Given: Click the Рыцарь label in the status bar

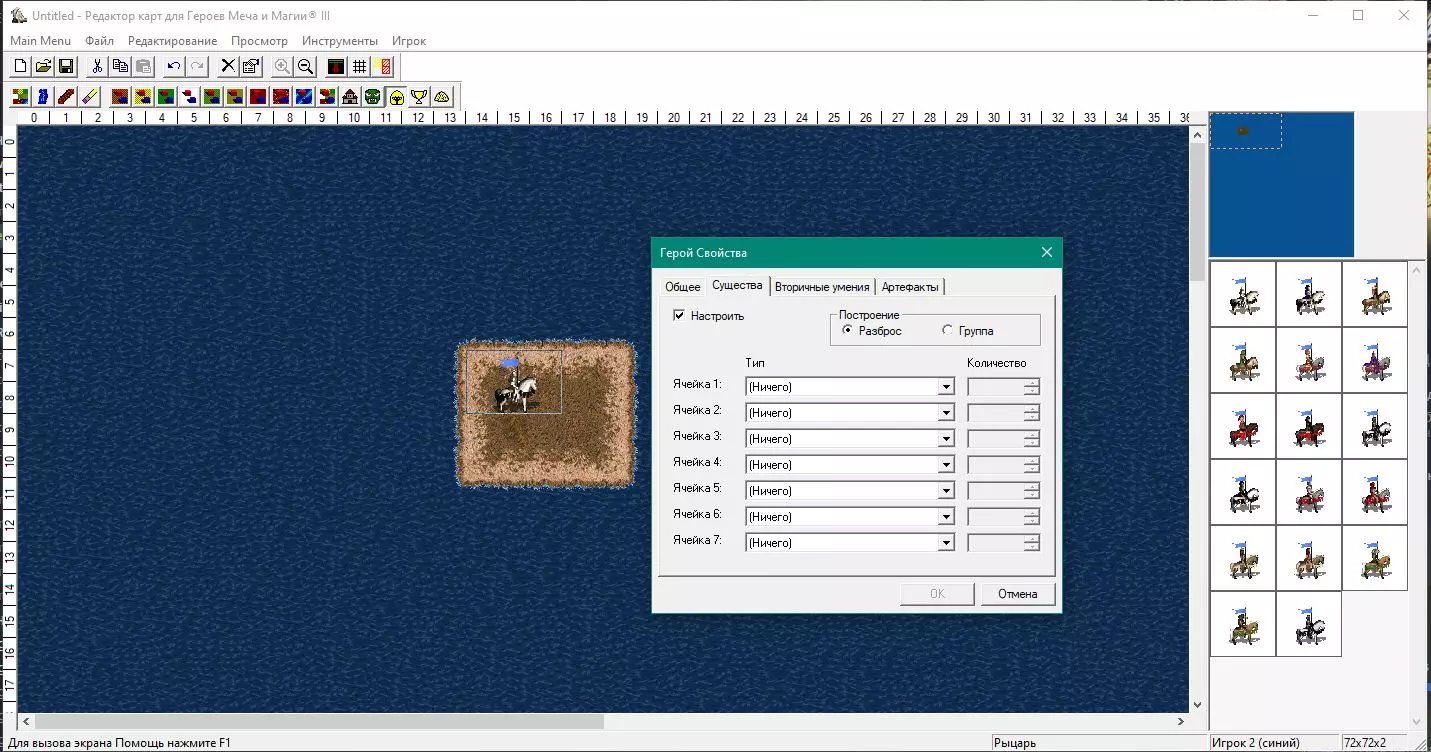Looking at the screenshot, I should pos(1016,743).
